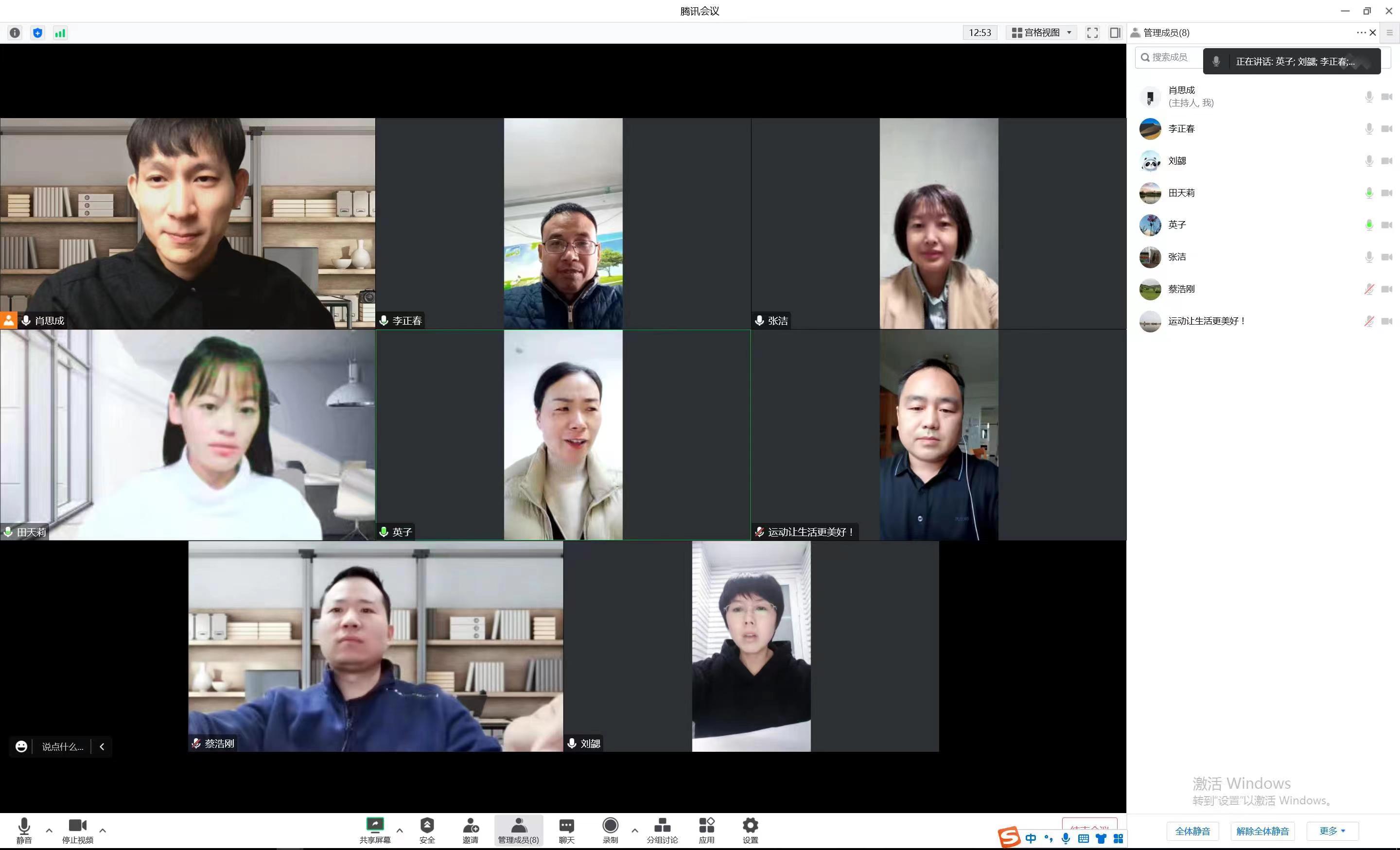Image resolution: width=1400 pixels, height=850 pixels.
Task: Expand the 宫格视图 layout dropdown
Action: coord(1042,33)
